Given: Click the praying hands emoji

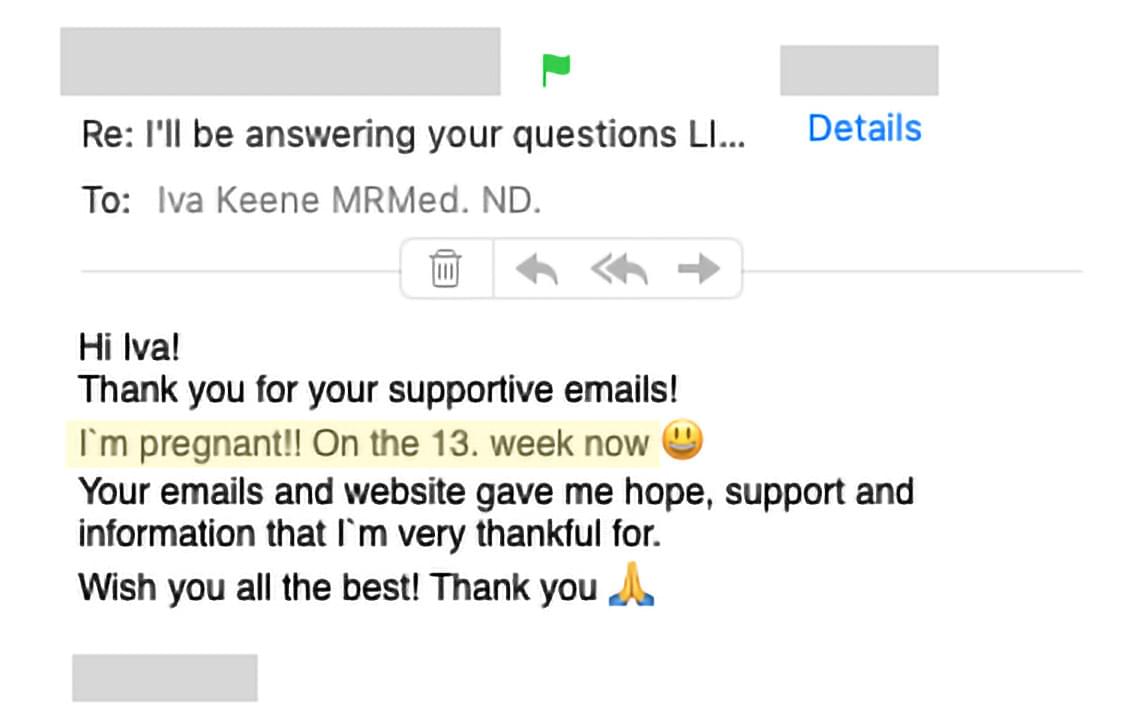Looking at the screenshot, I should (631, 584).
